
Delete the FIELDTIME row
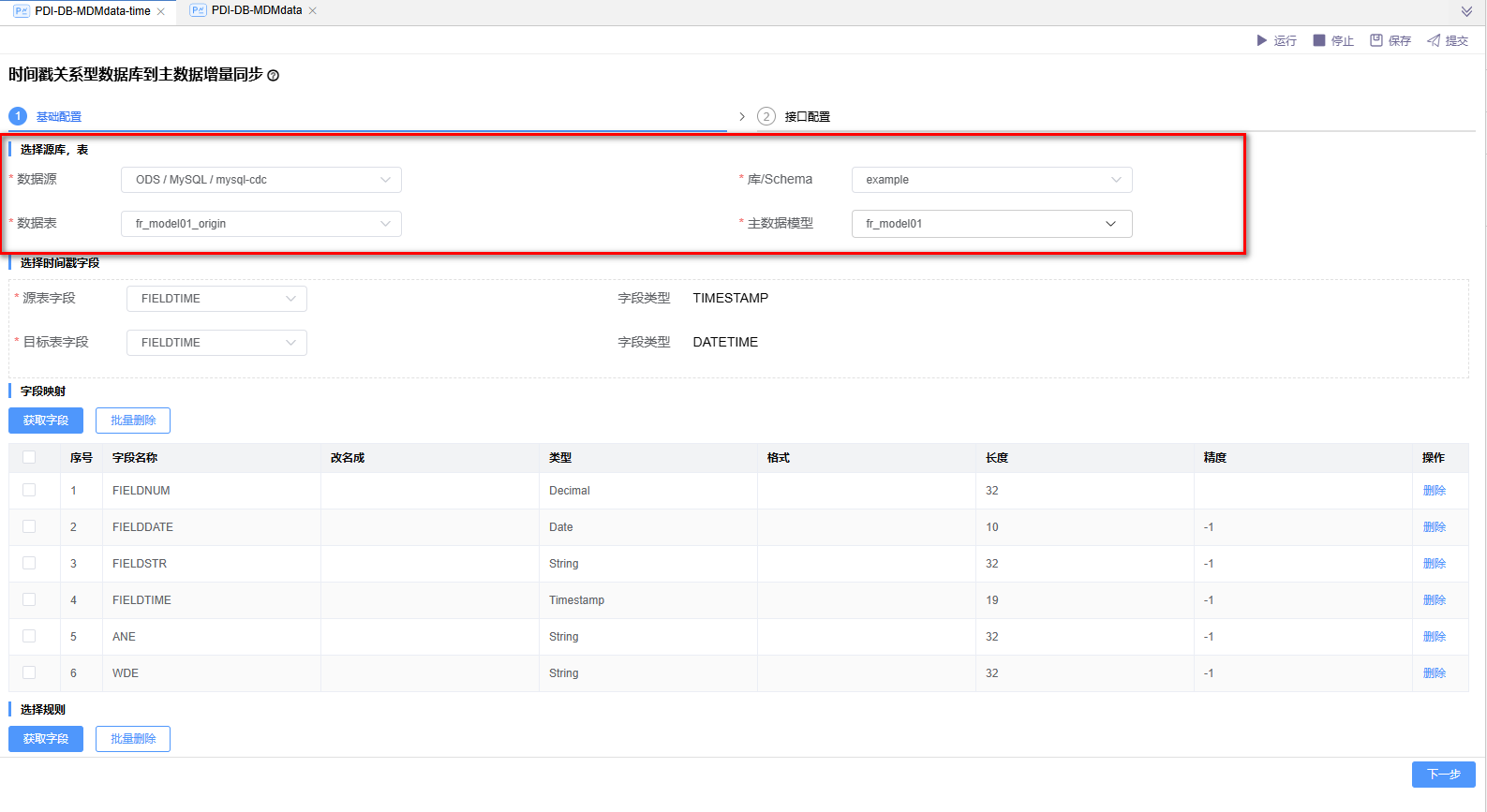coord(1435,600)
